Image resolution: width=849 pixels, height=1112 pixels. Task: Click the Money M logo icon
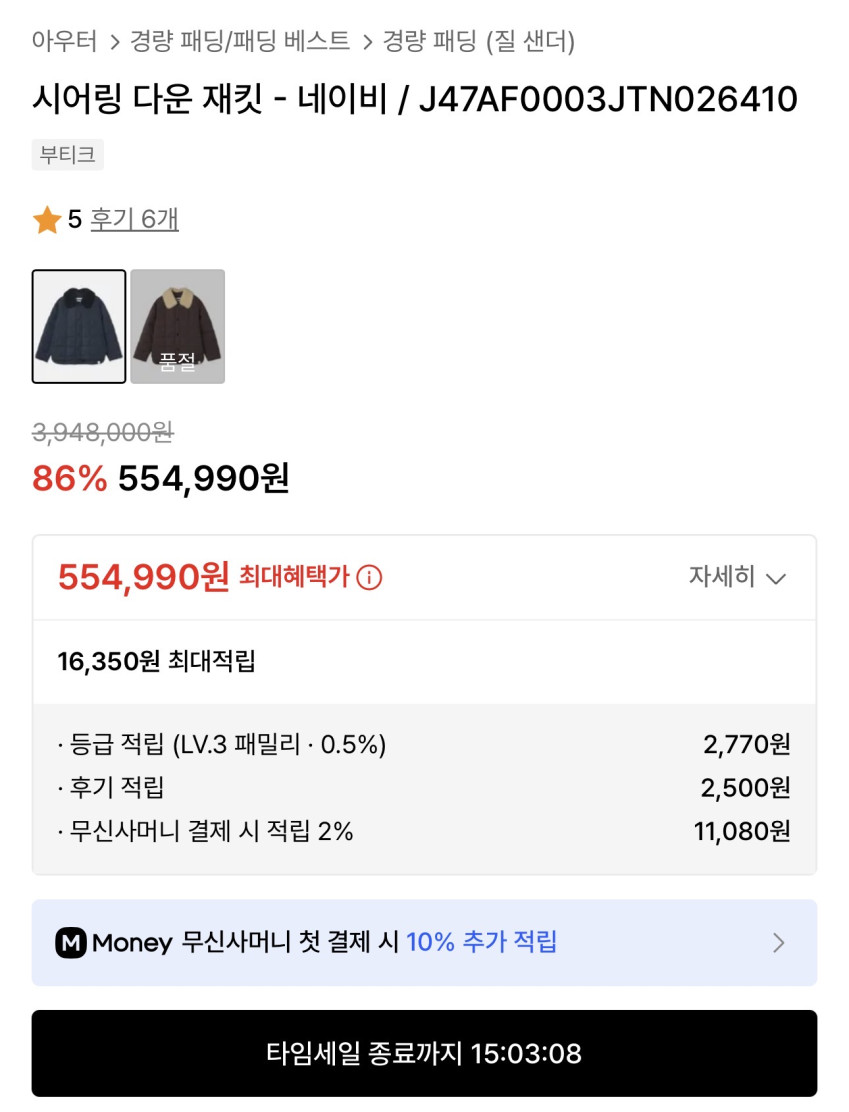tap(71, 943)
